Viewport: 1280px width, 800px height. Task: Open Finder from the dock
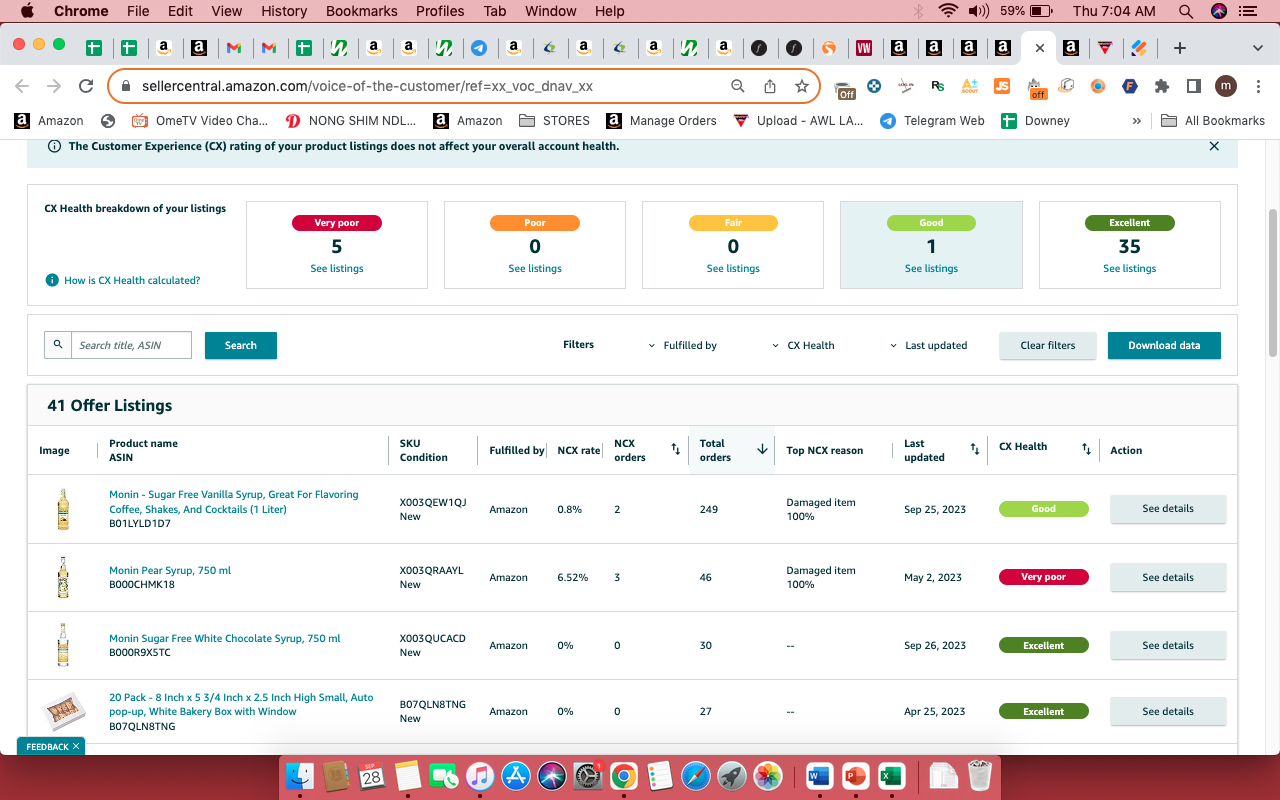tap(300, 775)
